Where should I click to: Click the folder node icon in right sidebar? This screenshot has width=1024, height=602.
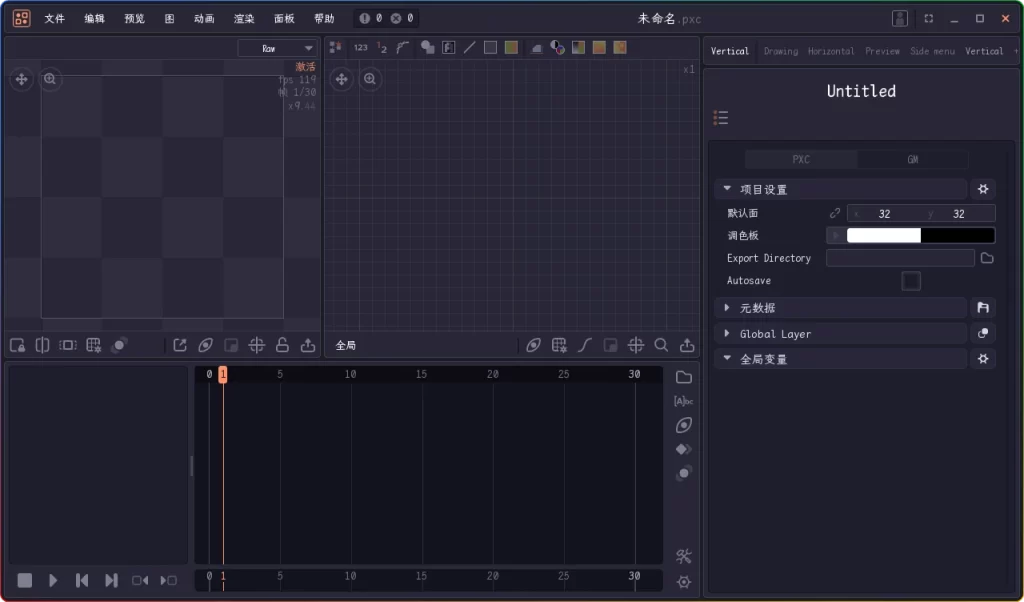(x=683, y=377)
